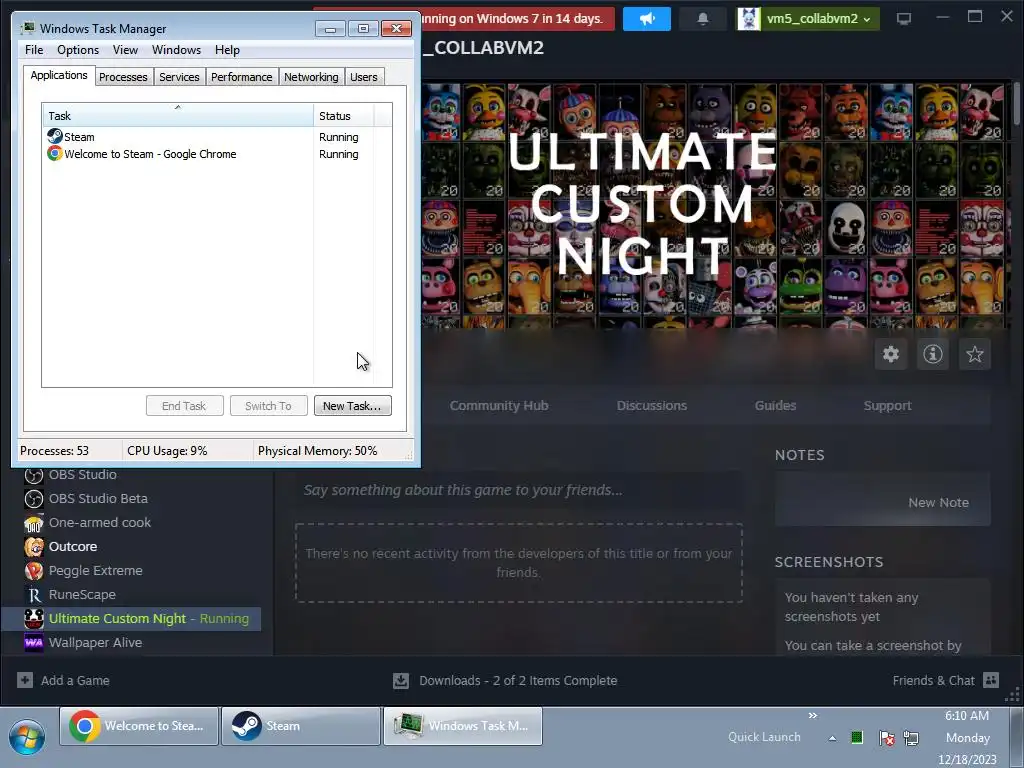This screenshot has width=1024, height=768.
Task: Expand Quick Launch chevron
Action: click(x=812, y=716)
